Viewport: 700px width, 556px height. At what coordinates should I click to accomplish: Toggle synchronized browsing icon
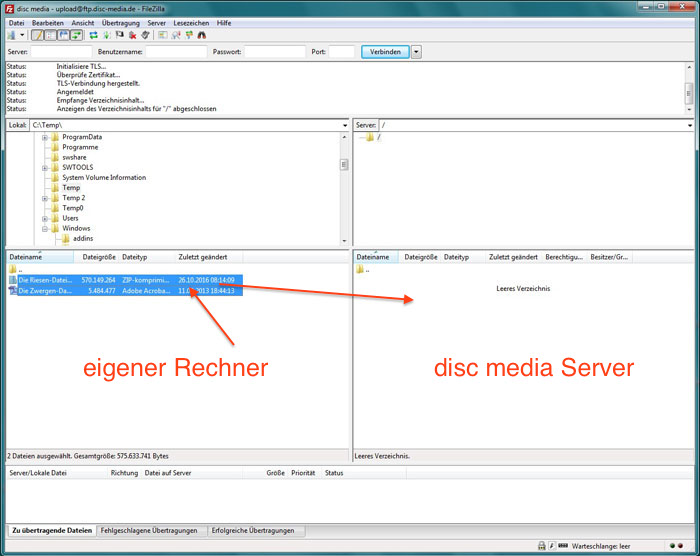pos(189,35)
